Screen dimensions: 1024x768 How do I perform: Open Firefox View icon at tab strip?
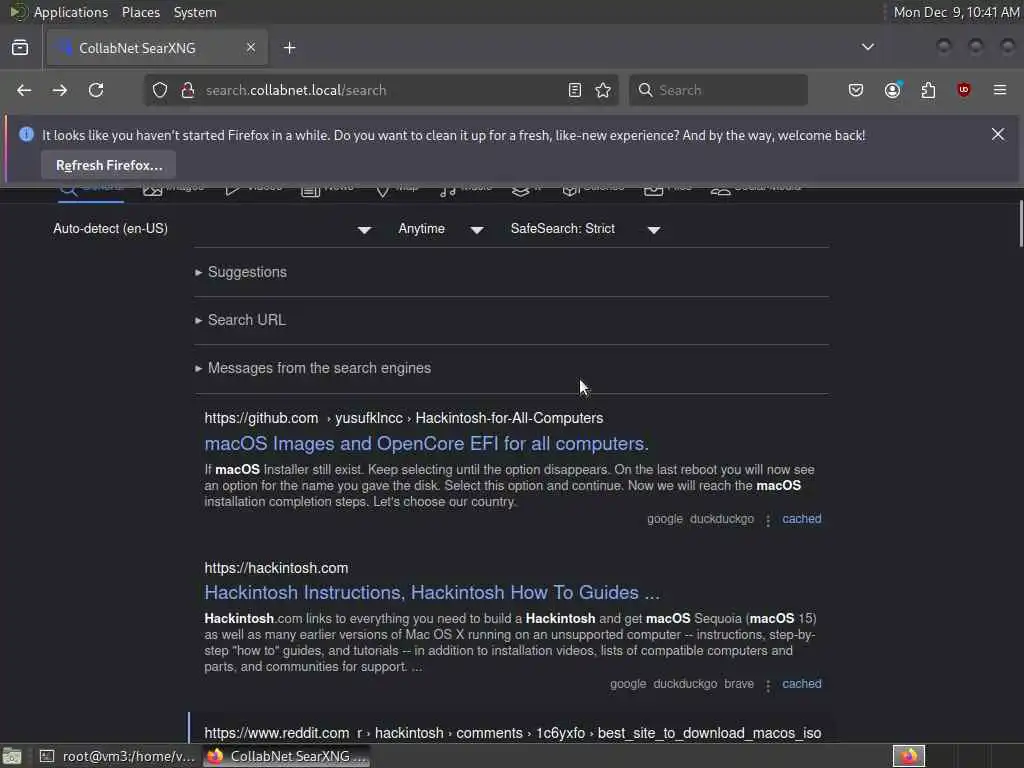(x=20, y=48)
